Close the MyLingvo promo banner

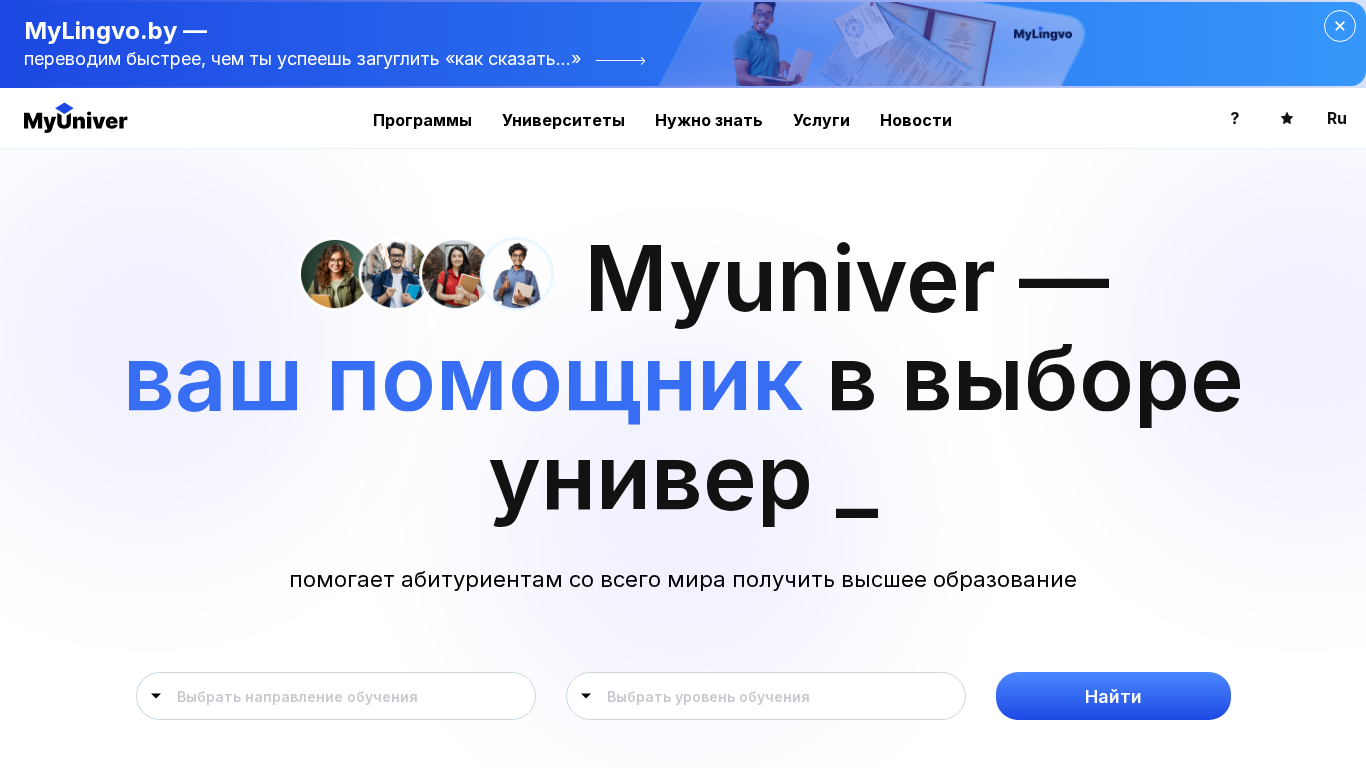coord(1340,26)
